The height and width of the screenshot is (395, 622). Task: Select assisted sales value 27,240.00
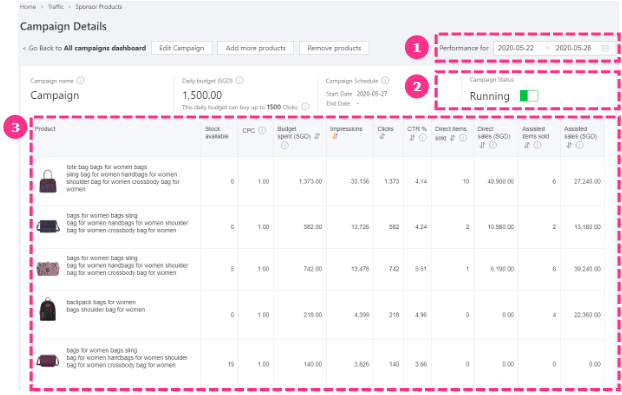pyautogui.click(x=587, y=181)
